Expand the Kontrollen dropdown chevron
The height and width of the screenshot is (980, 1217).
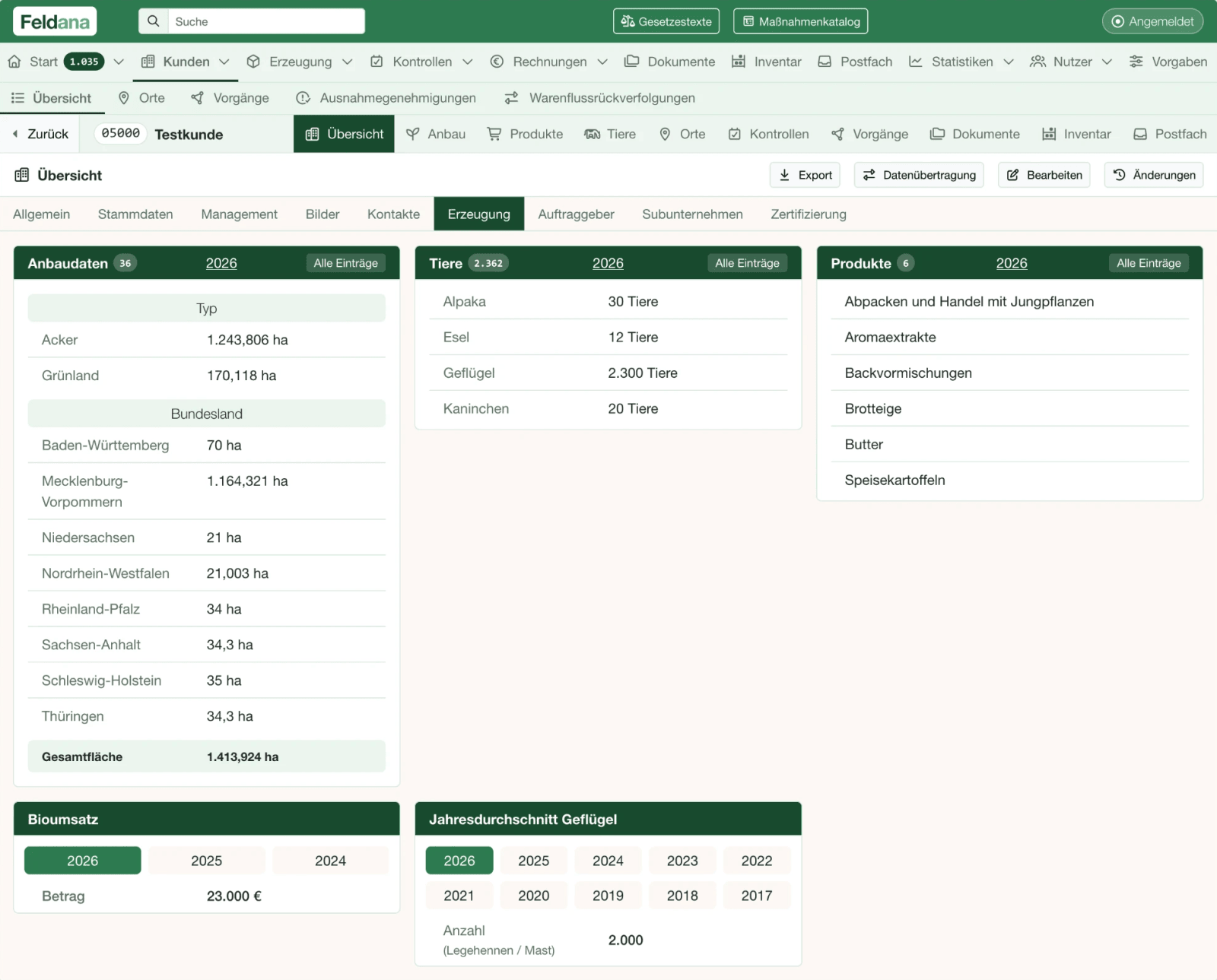[468, 62]
